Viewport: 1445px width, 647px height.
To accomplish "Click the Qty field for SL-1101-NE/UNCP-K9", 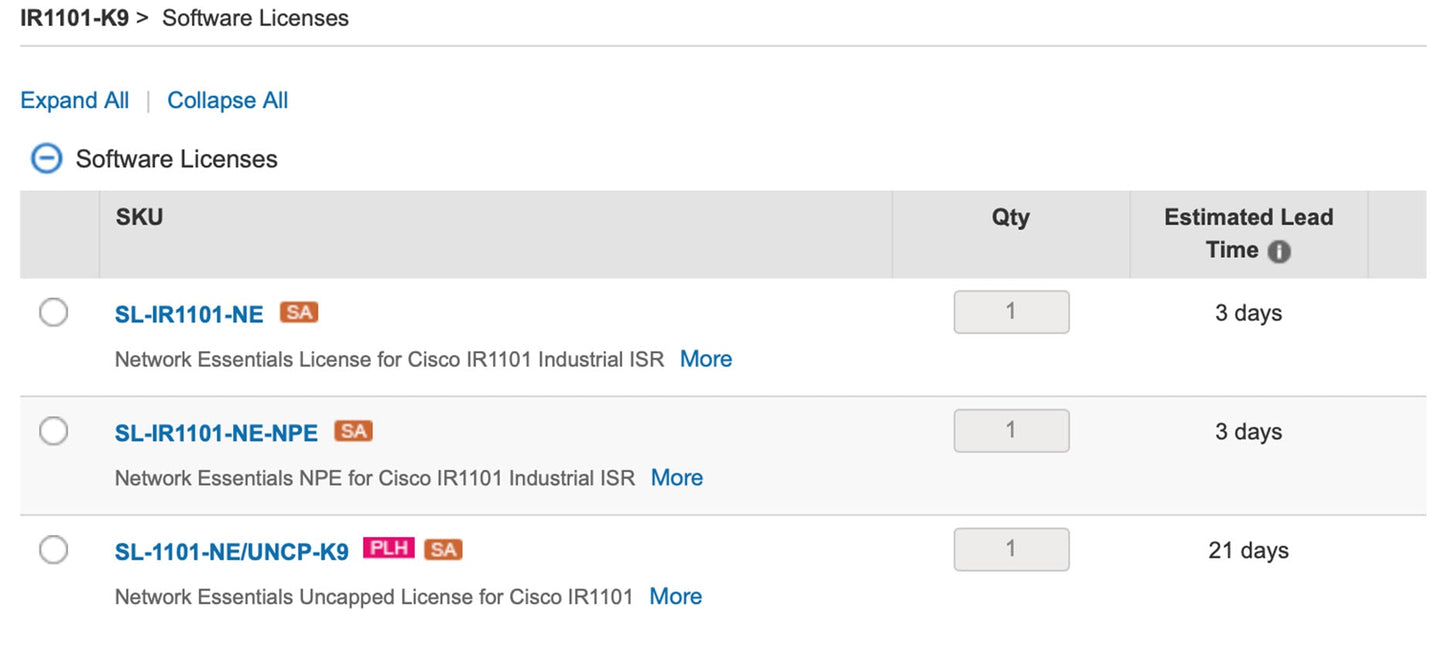I will click(x=1011, y=548).
